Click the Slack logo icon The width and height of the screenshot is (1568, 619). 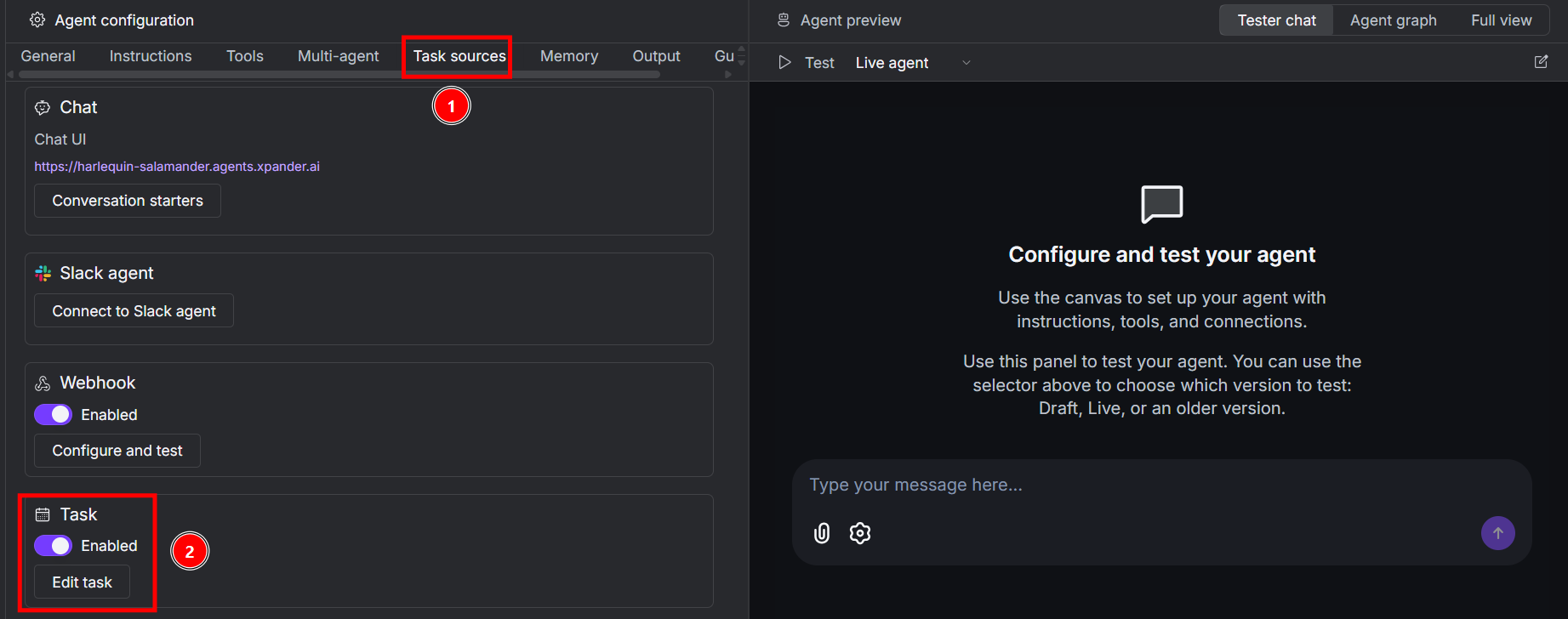(43, 273)
